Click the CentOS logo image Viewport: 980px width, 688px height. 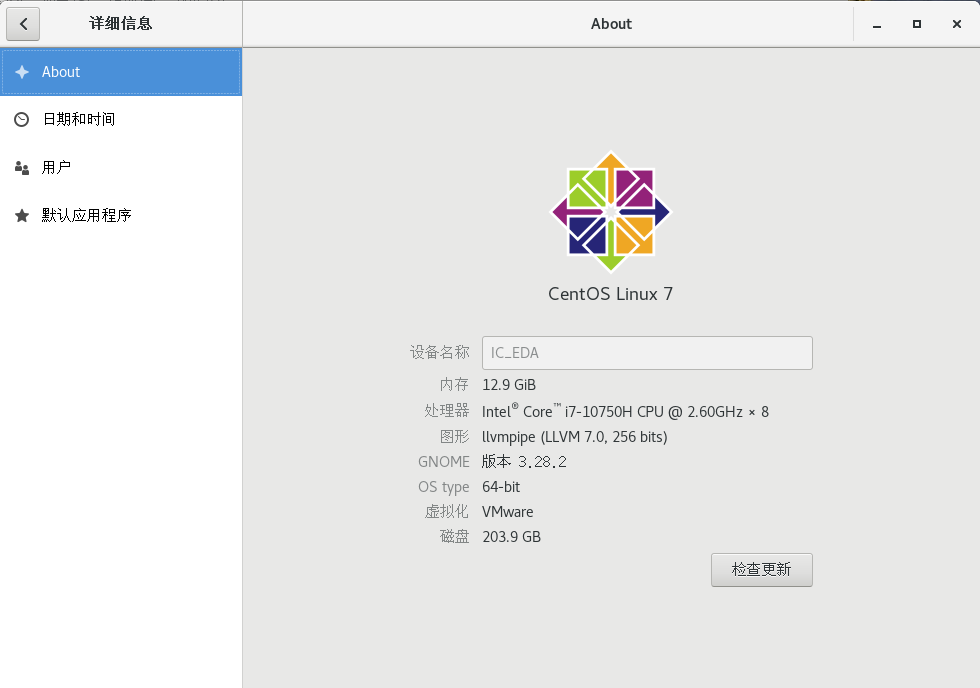click(x=610, y=210)
